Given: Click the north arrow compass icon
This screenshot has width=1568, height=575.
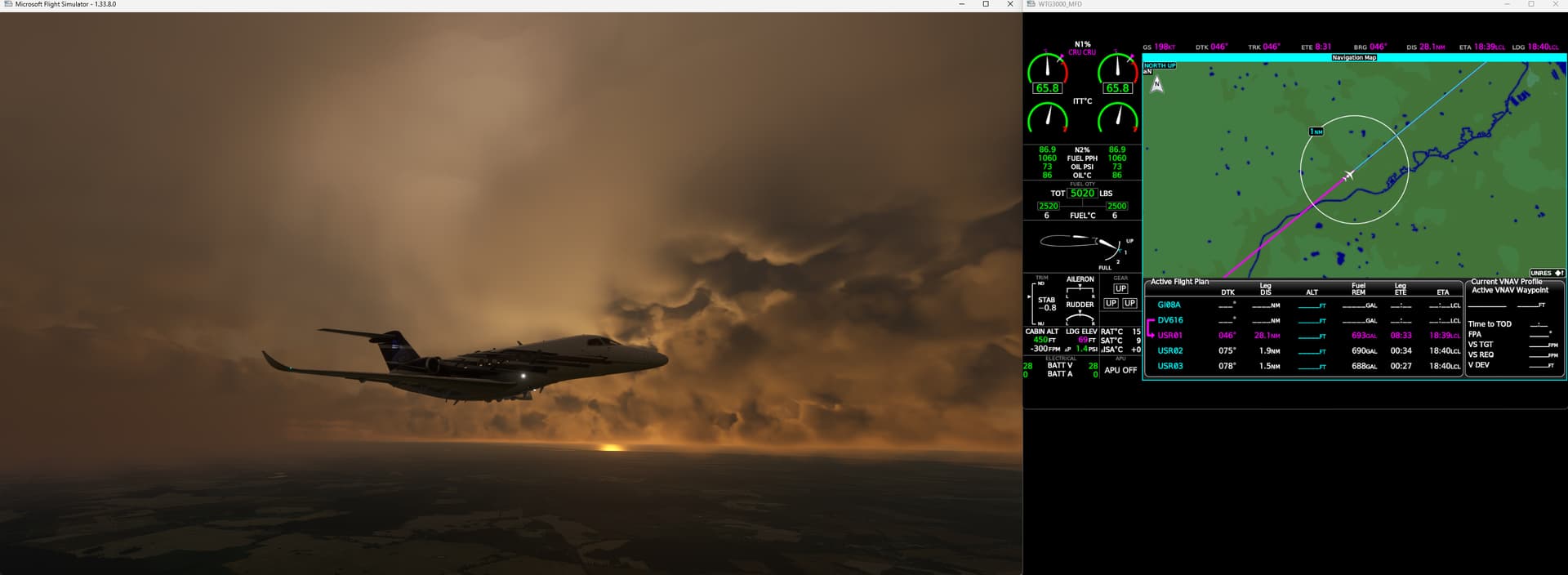Looking at the screenshot, I should click(x=1156, y=84).
